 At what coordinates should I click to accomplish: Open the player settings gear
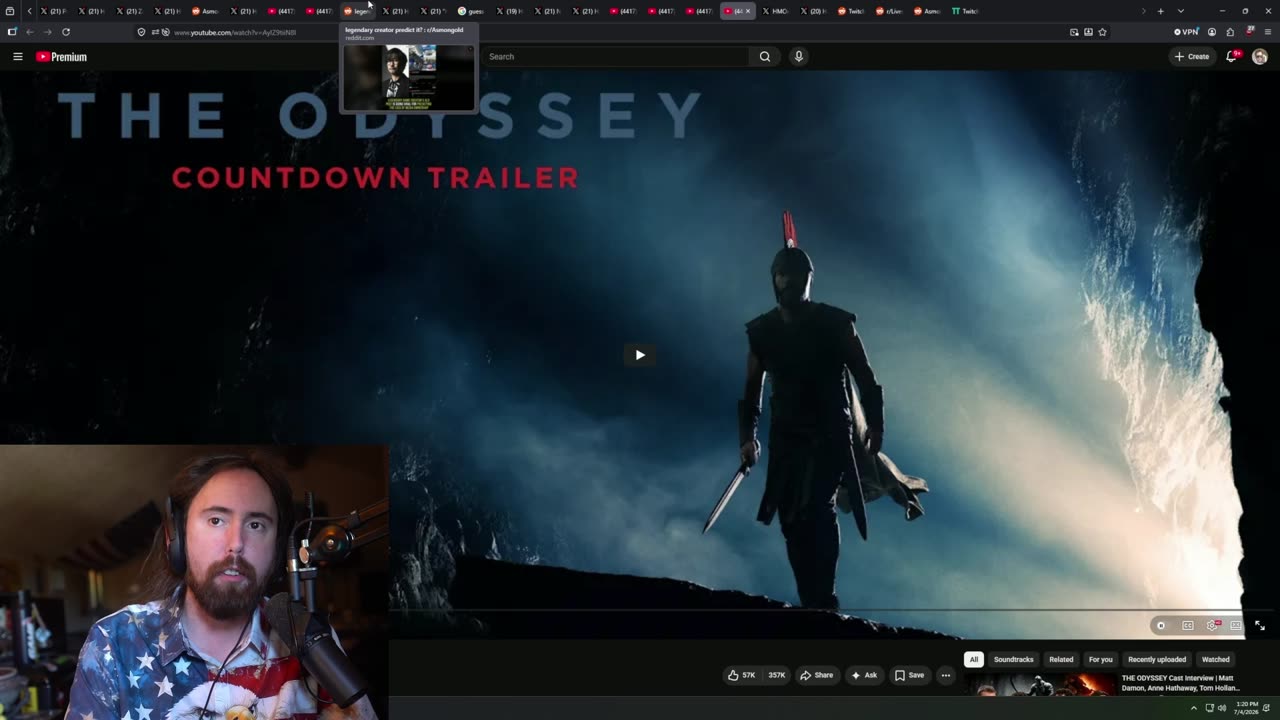1212,626
